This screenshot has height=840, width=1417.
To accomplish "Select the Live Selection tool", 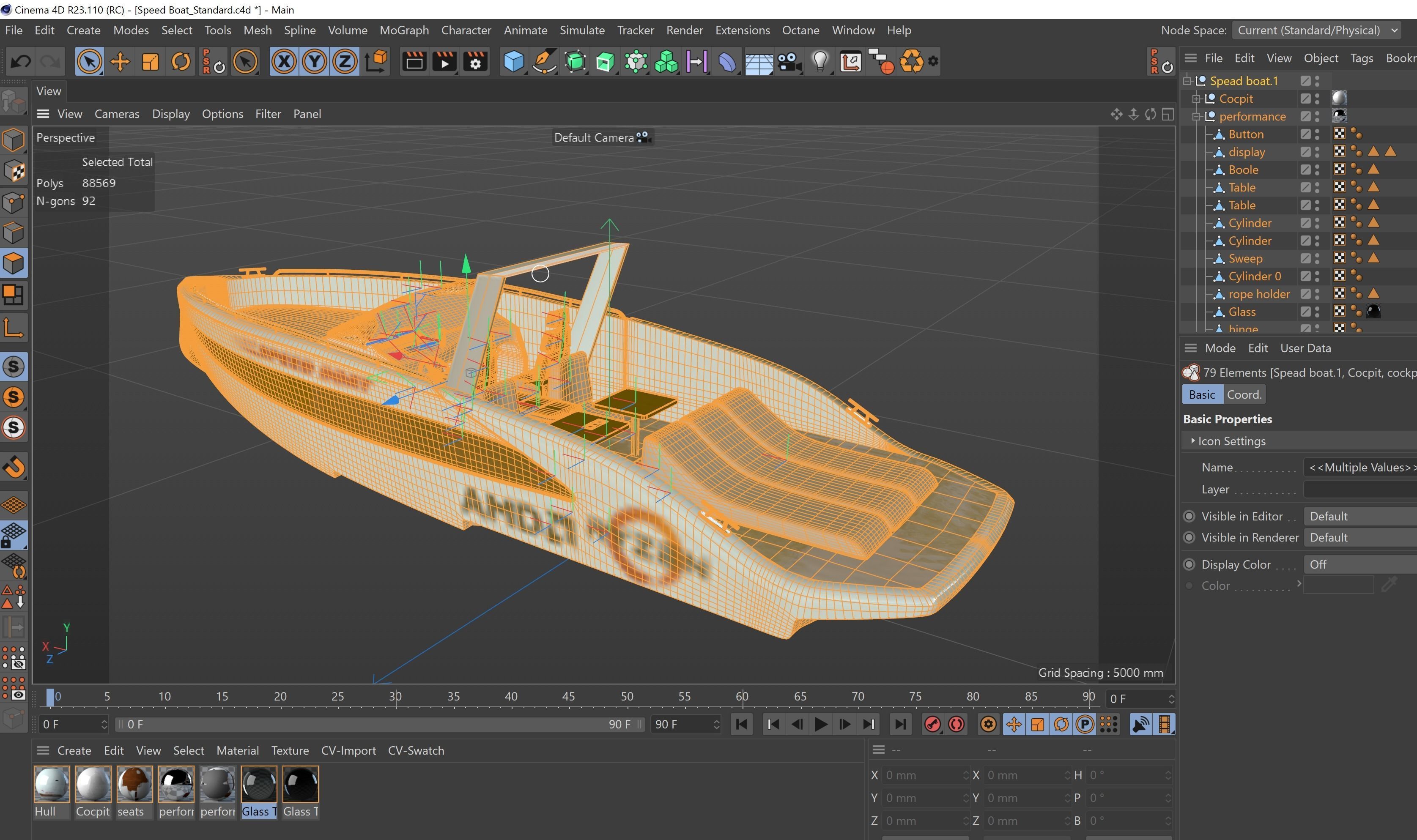I will pyautogui.click(x=90, y=61).
